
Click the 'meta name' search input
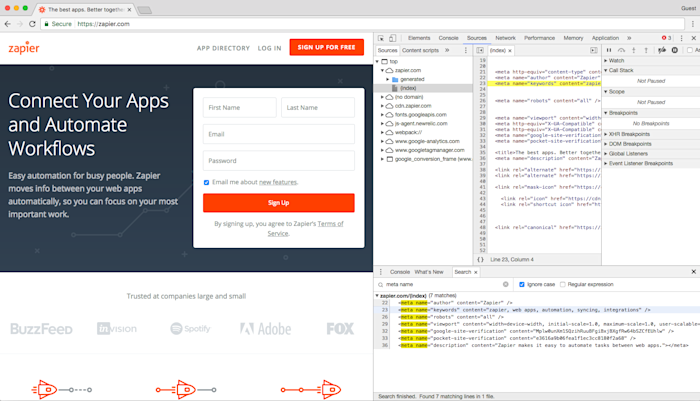pyautogui.click(x=442, y=284)
